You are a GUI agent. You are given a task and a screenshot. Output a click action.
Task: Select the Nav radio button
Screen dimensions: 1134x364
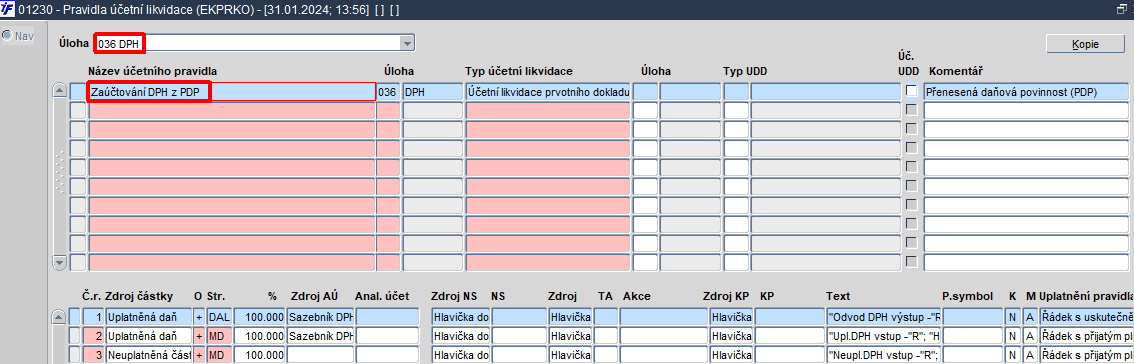(7, 35)
